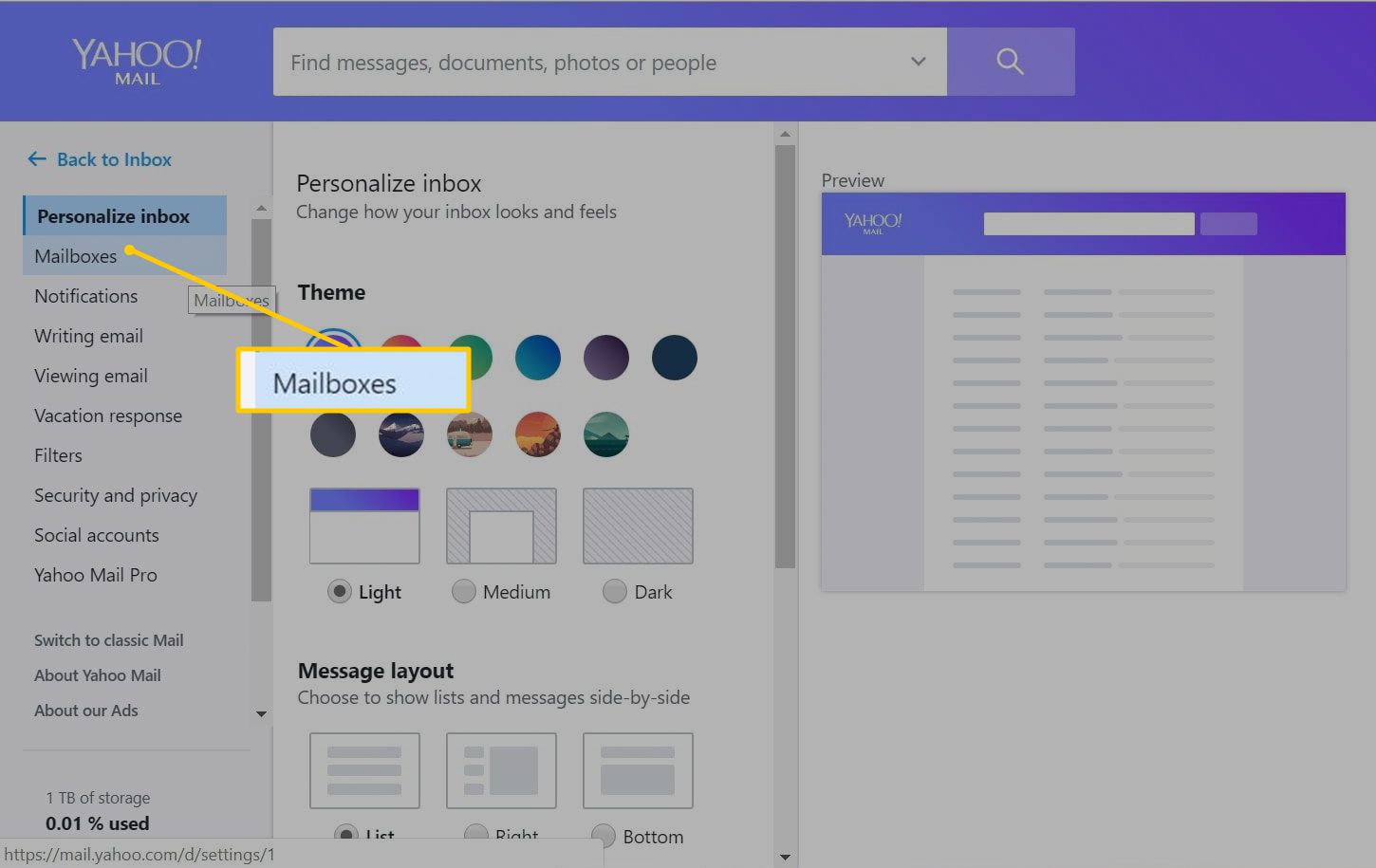Select the Dark theme mode thumbnail
Screen dimensions: 1376x868
coord(638,526)
